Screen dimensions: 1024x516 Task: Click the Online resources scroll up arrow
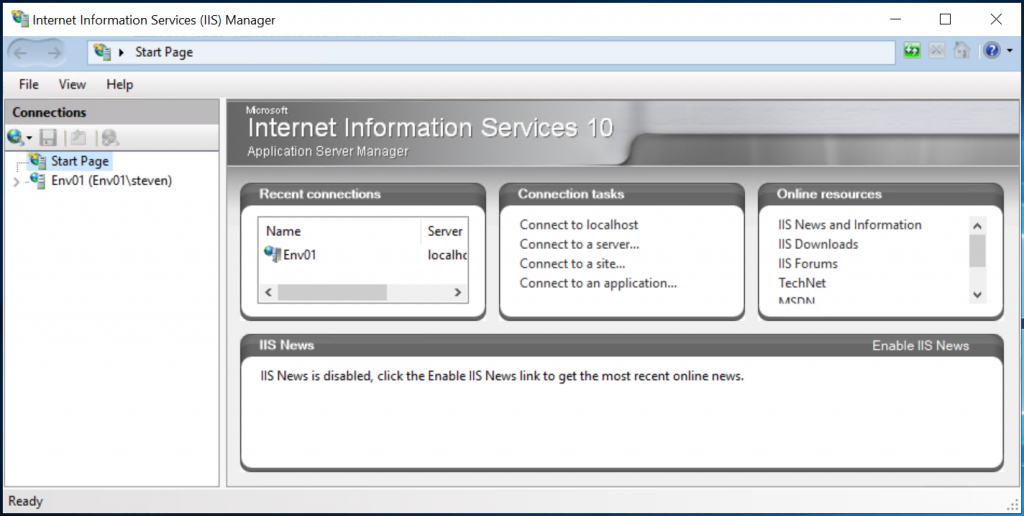(977, 226)
